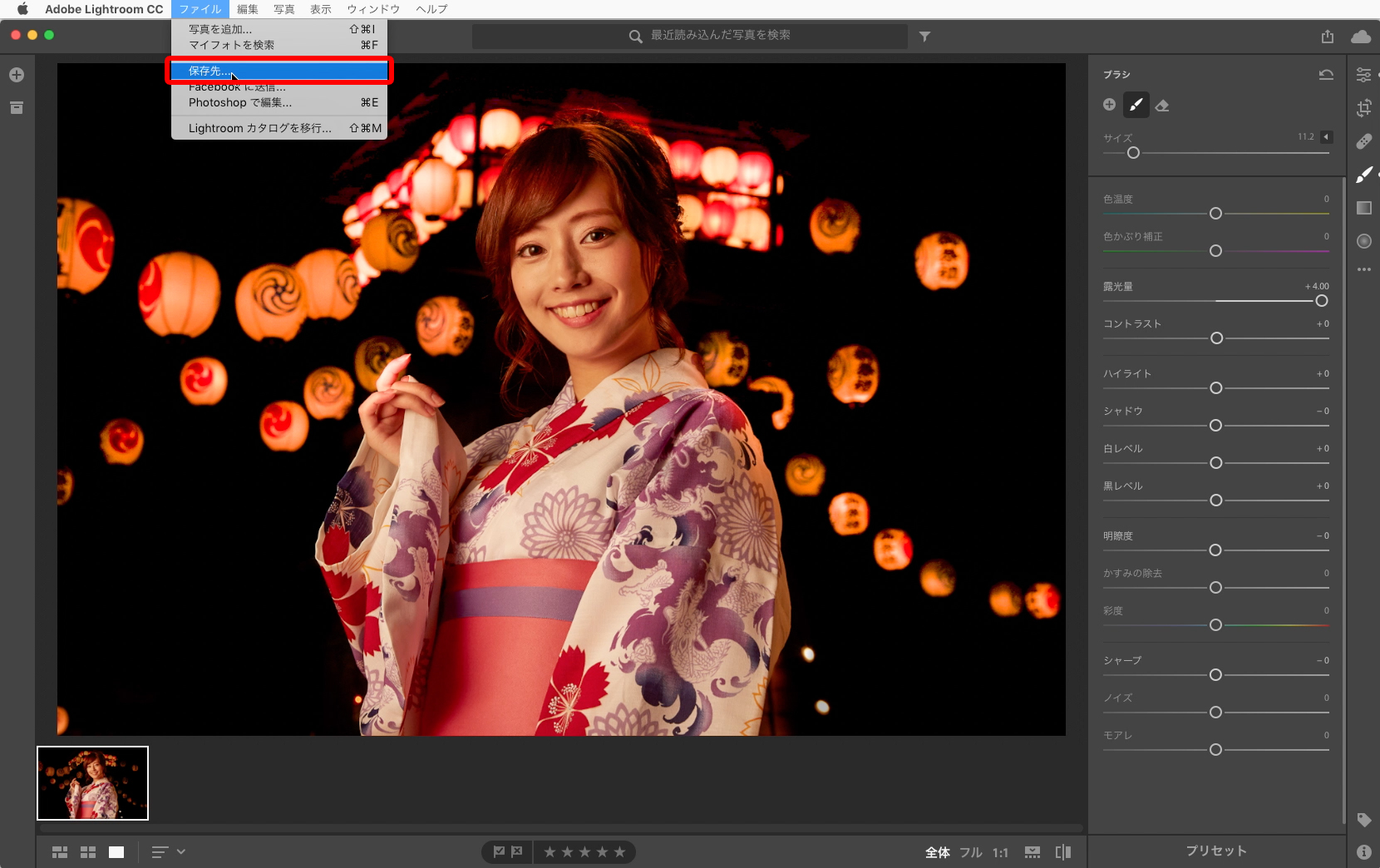Open the Edit panel sliders icon
The image size is (1380, 868).
point(1363,75)
